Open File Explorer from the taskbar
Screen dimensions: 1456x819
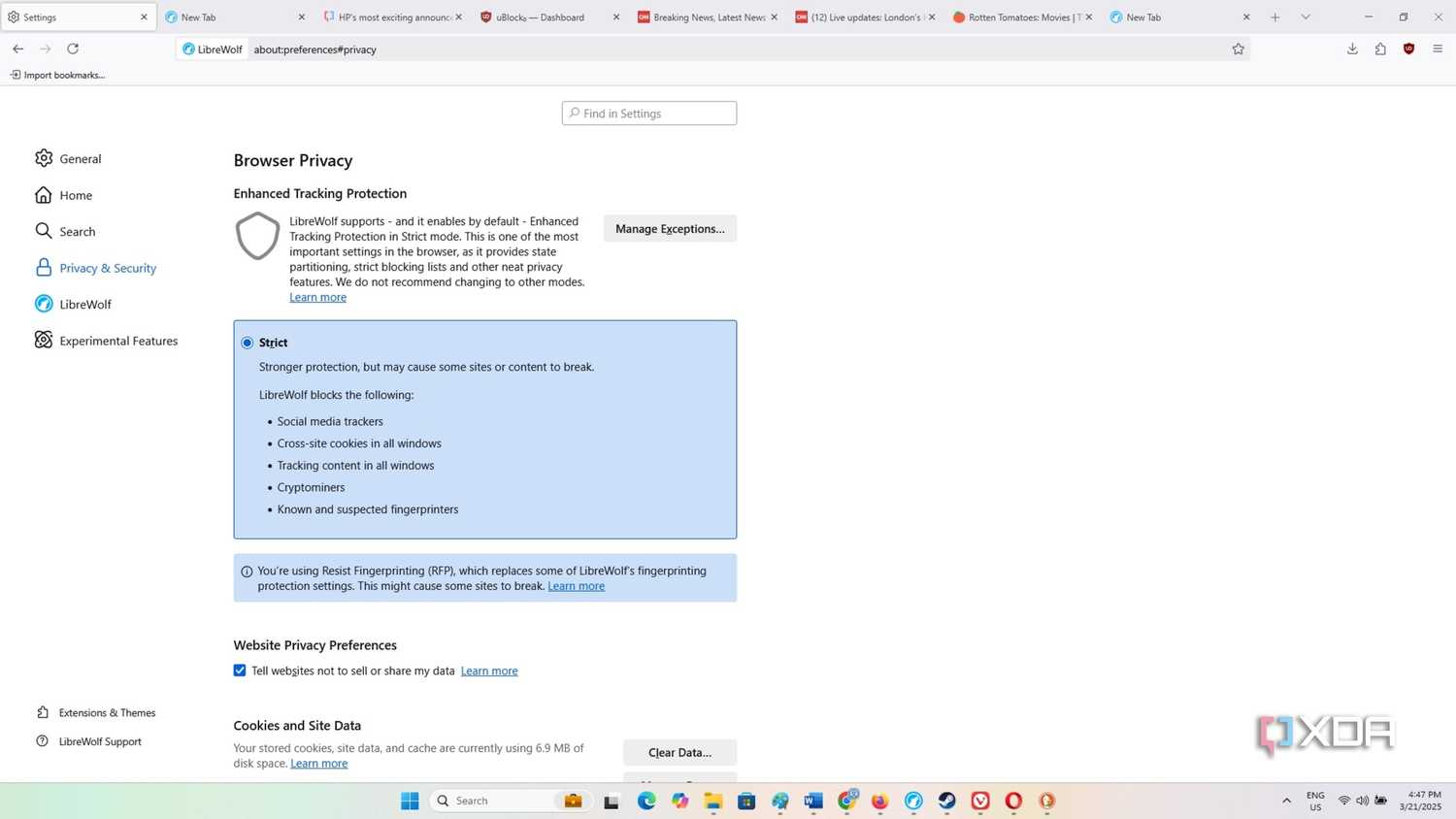713,801
